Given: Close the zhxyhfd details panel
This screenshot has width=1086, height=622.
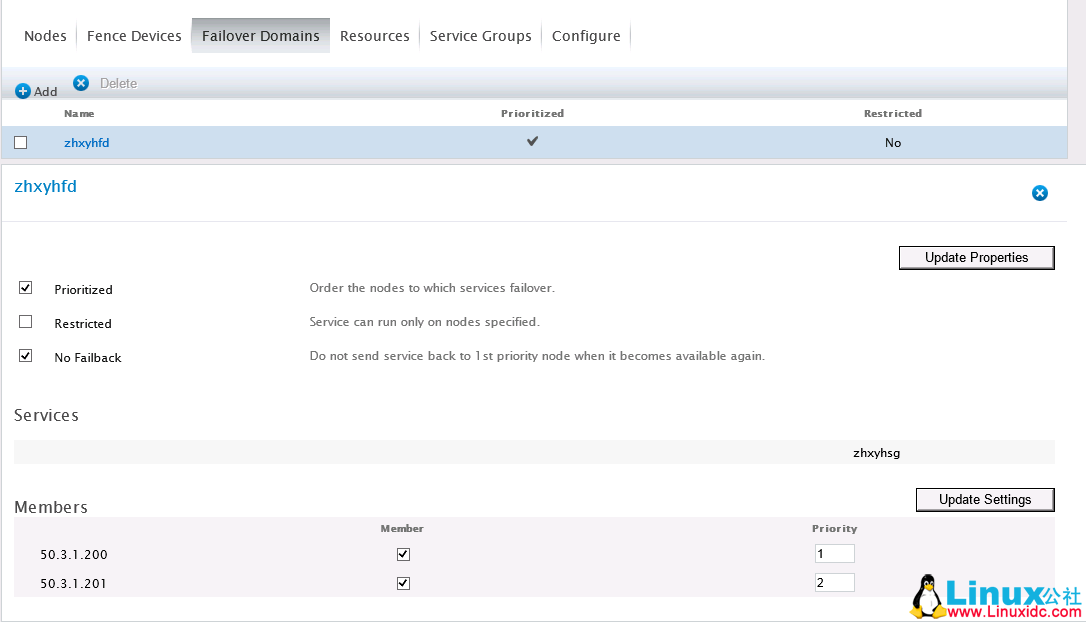Looking at the screenshot, I should 1039,193.
